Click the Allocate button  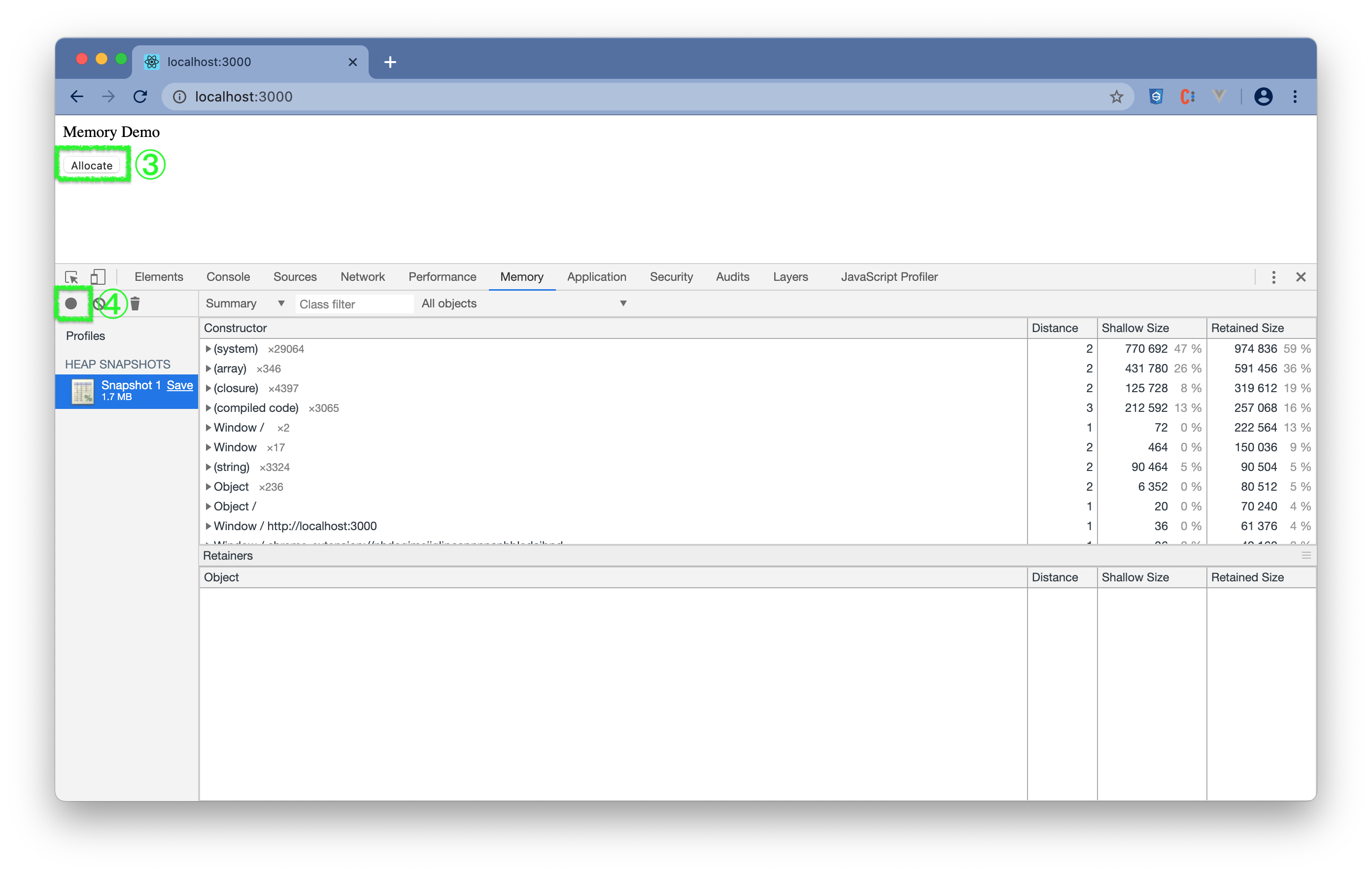[92, 166]
